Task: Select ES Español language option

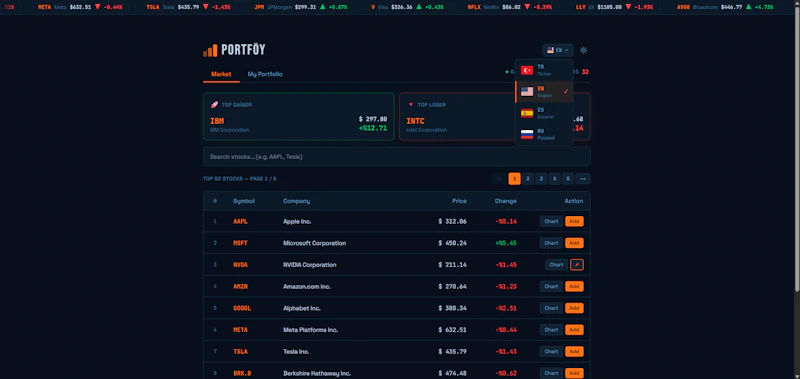Action: [544, 113]
